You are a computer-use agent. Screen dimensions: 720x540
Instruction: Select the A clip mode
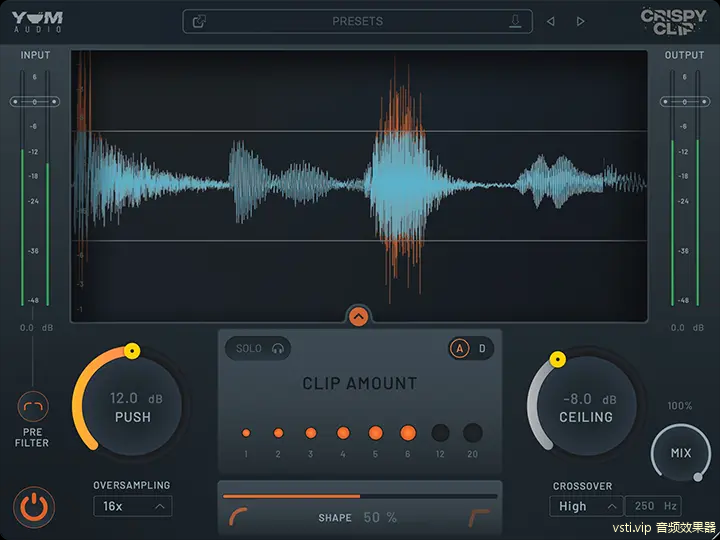[459, 349]
